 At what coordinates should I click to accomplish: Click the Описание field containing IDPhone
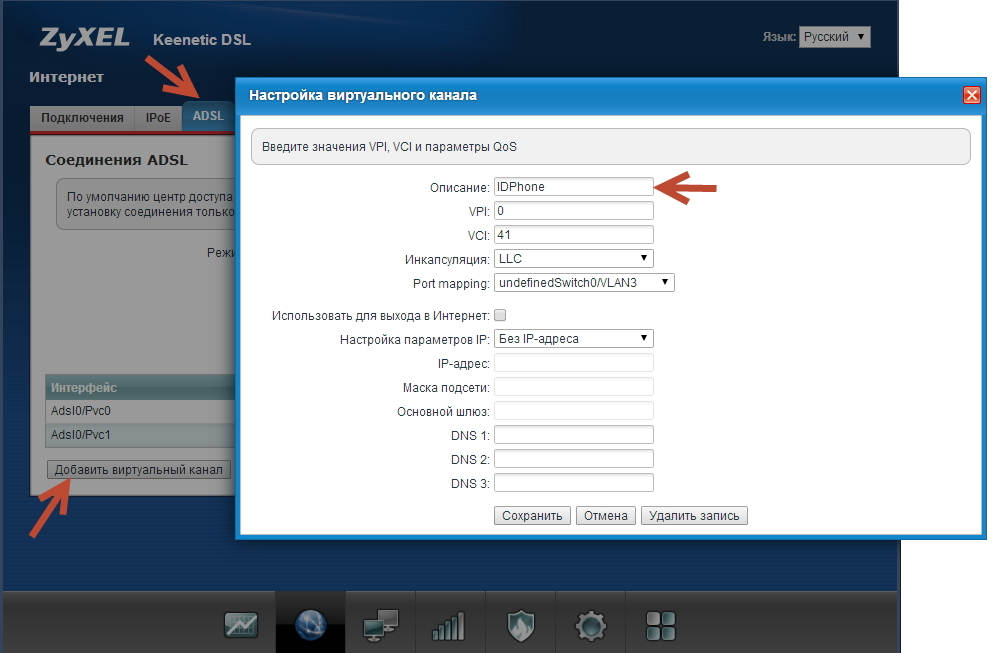[x=573, y=186]
